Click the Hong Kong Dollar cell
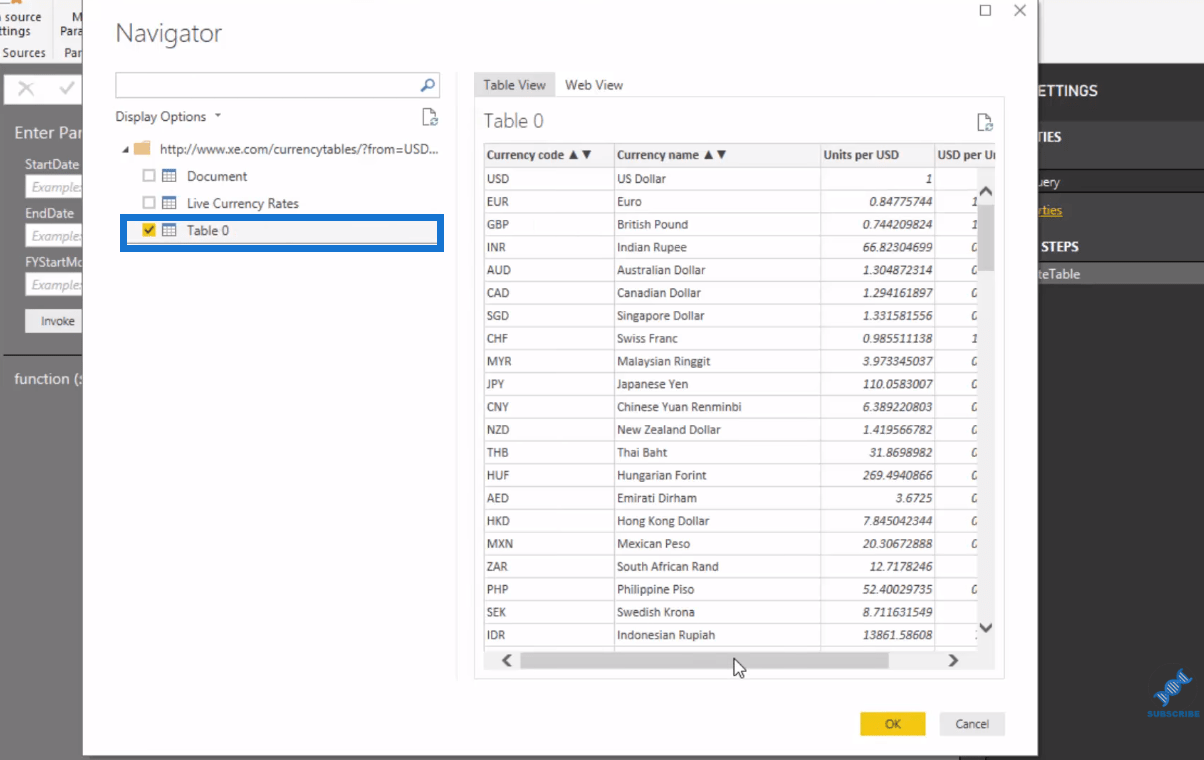This screenshot has height=760, width=1204. click(x=717, y=521)
